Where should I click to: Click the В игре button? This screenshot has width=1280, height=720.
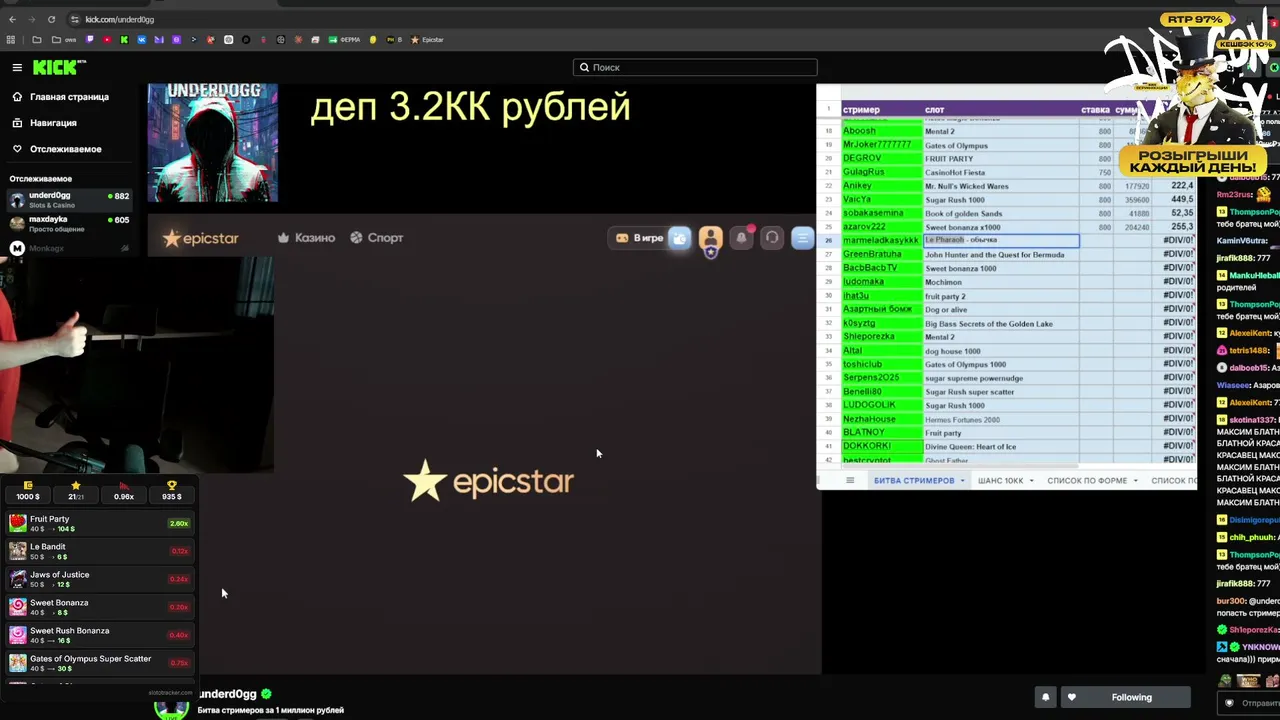point(640,238)
